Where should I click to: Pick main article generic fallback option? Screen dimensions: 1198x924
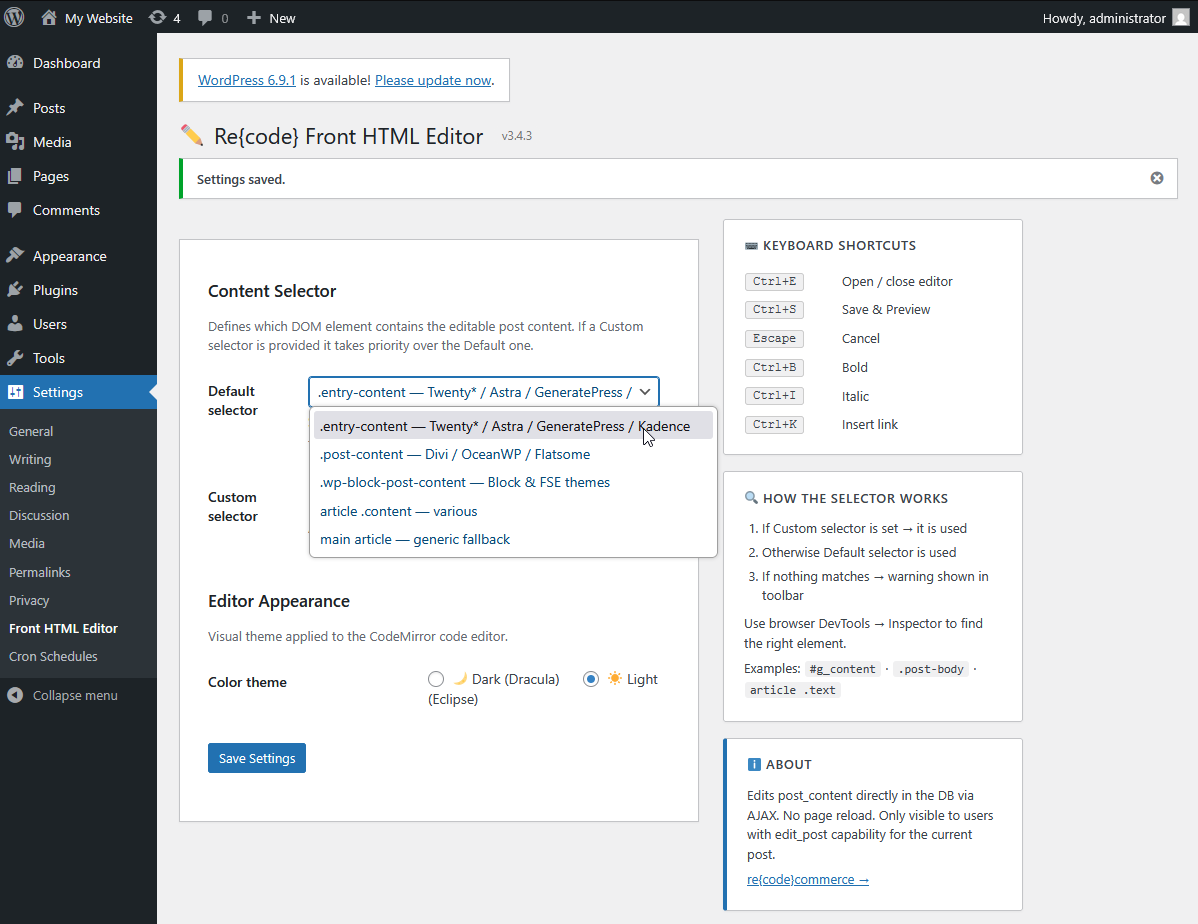point(415,539)
